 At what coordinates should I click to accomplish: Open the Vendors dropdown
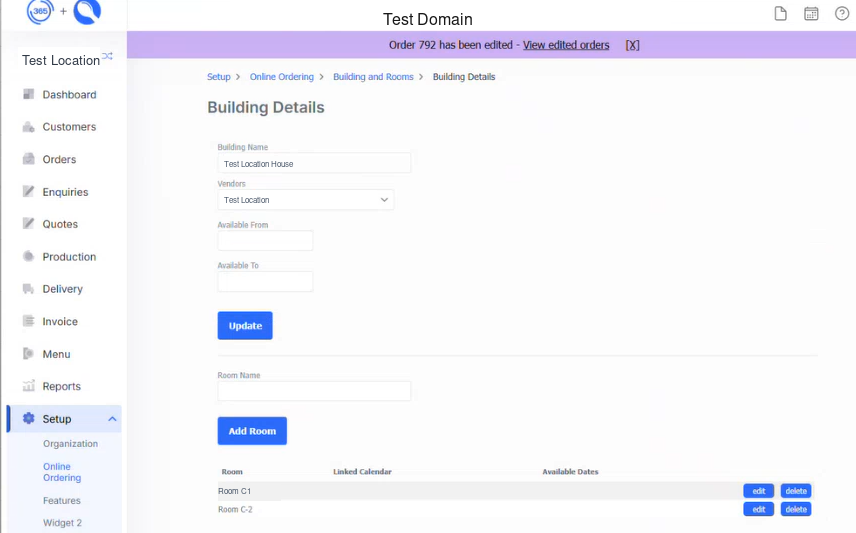306,200
